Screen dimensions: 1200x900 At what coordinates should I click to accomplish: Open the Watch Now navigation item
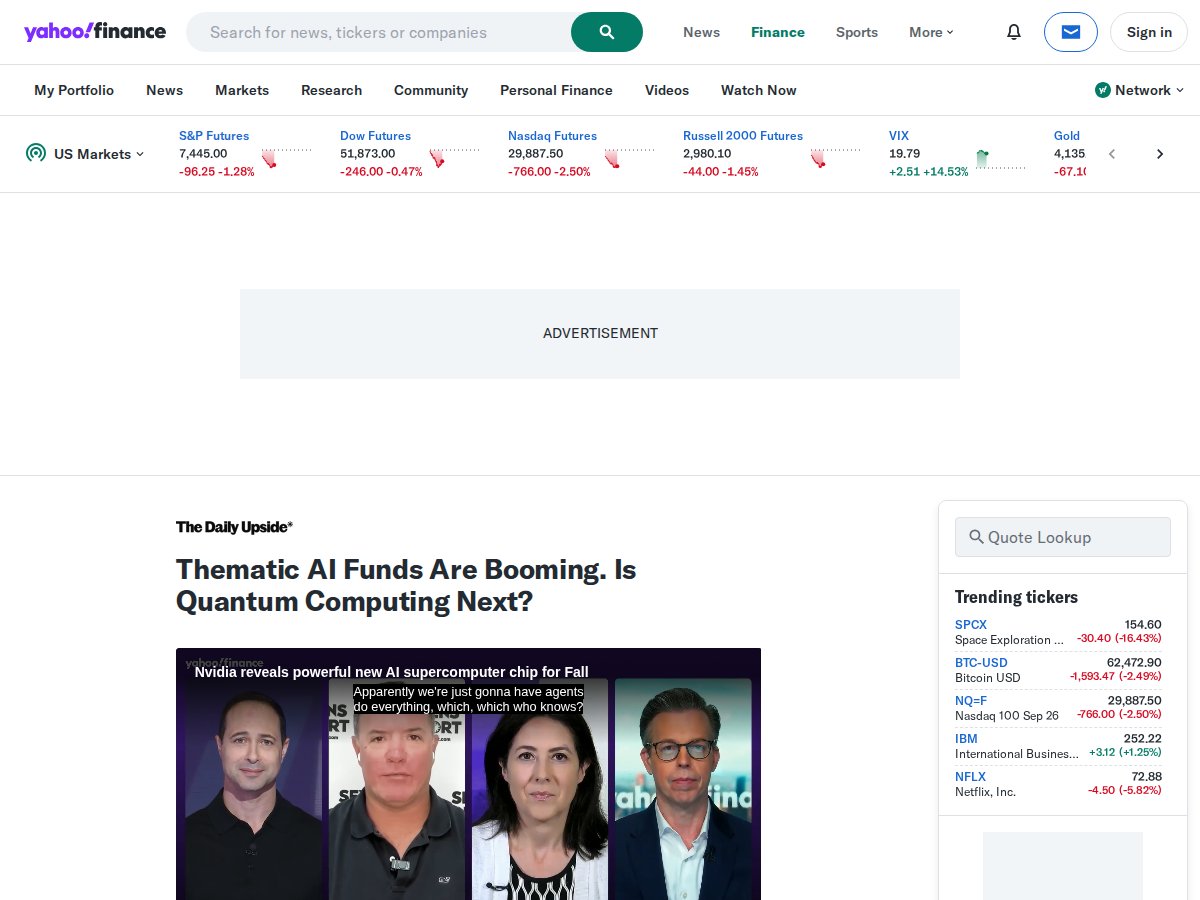(759, 90)
